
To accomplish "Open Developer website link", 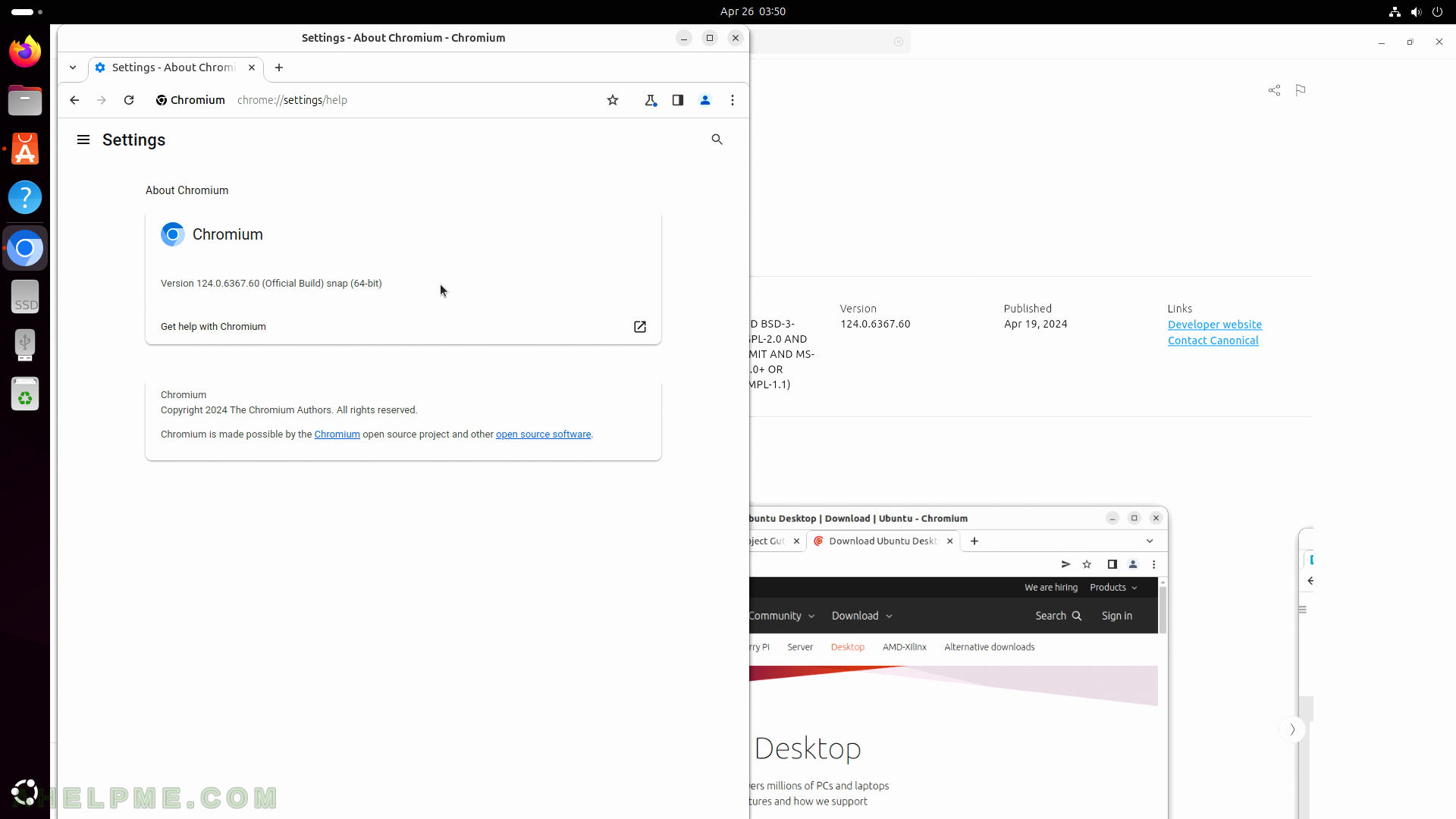I will [1215, 325].
